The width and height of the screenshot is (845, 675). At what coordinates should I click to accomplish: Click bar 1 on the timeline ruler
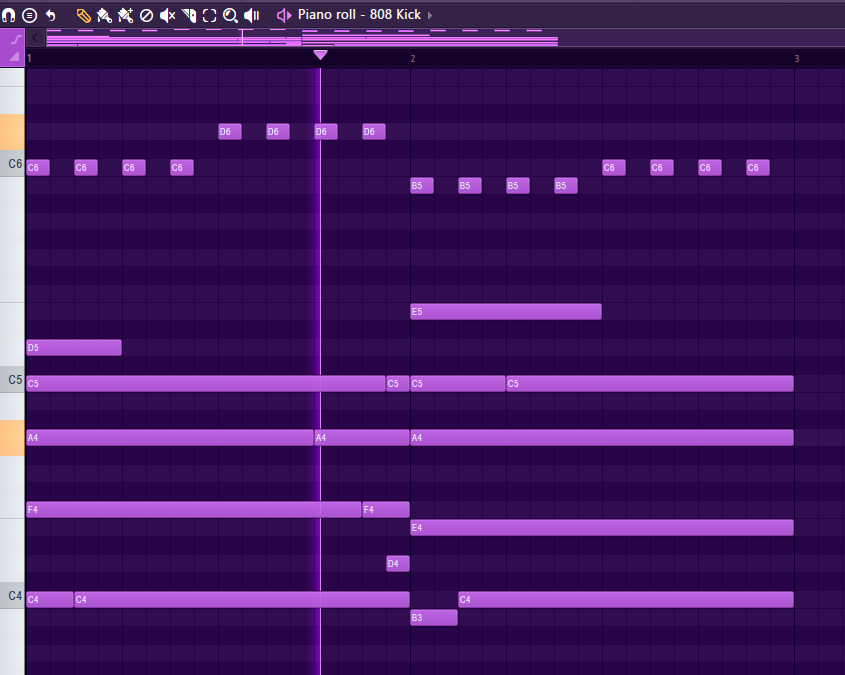click(x=29, y=58)
